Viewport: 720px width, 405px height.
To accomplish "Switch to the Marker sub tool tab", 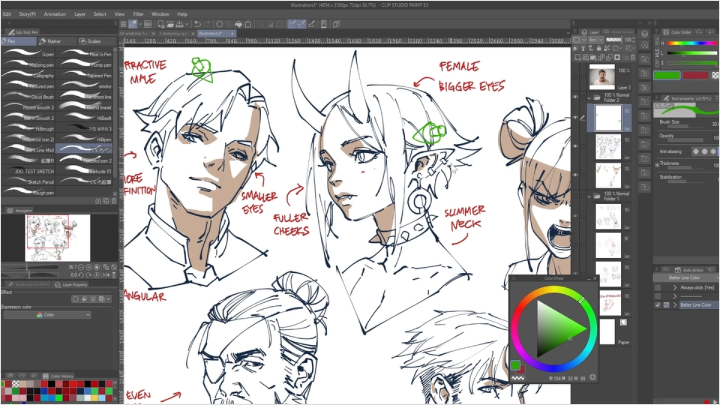I will [57, 41].
